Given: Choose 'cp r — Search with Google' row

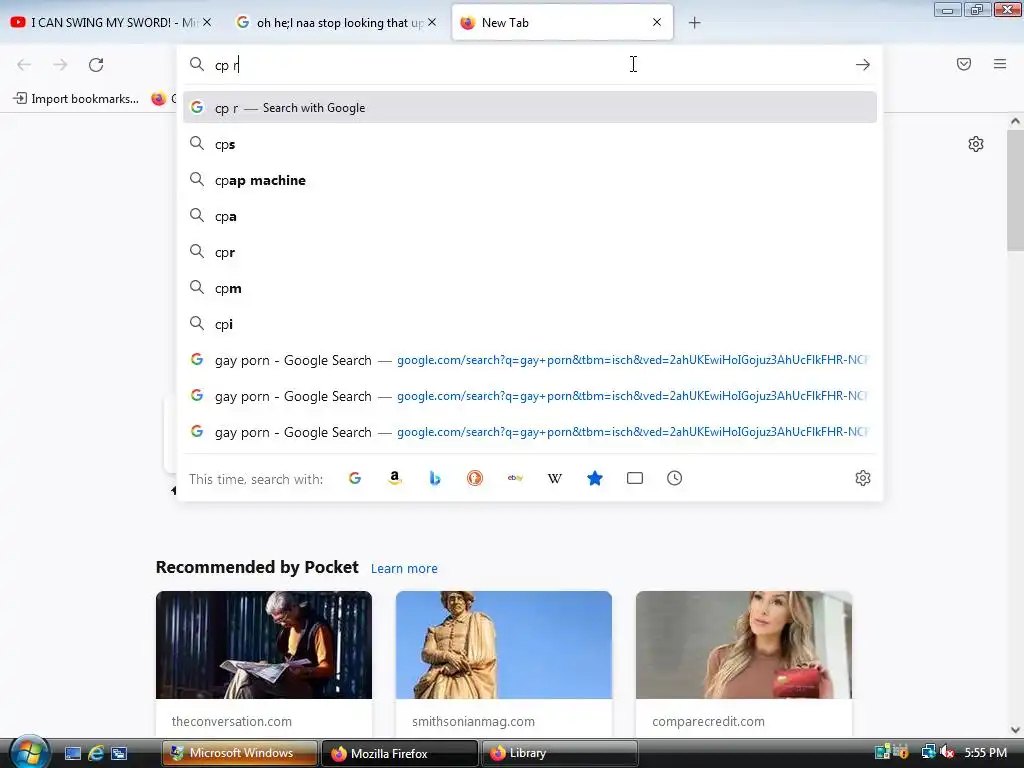Looking at the screenshot, I should point(530,108).
